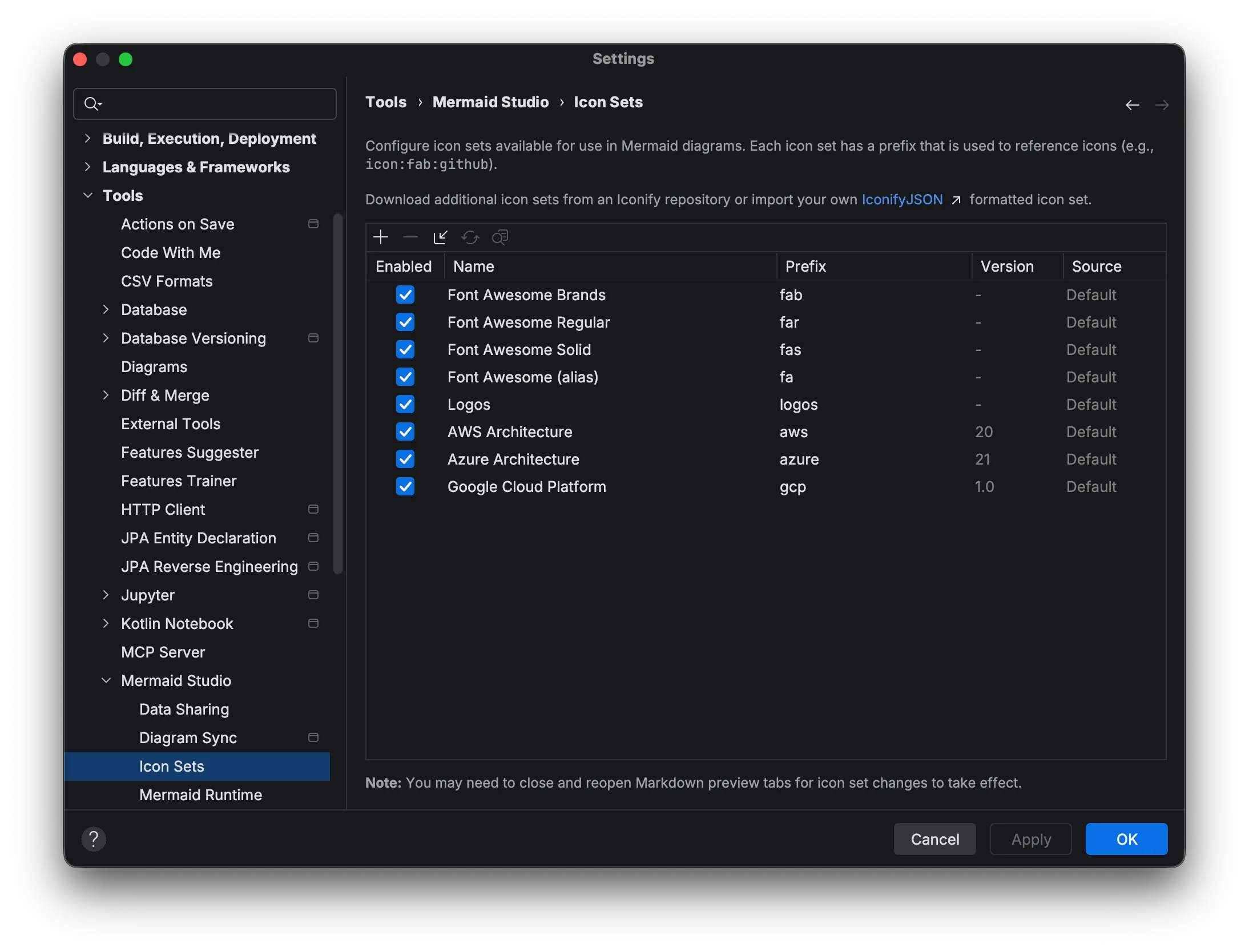Click the Apply button

(x=1031, y=839)
